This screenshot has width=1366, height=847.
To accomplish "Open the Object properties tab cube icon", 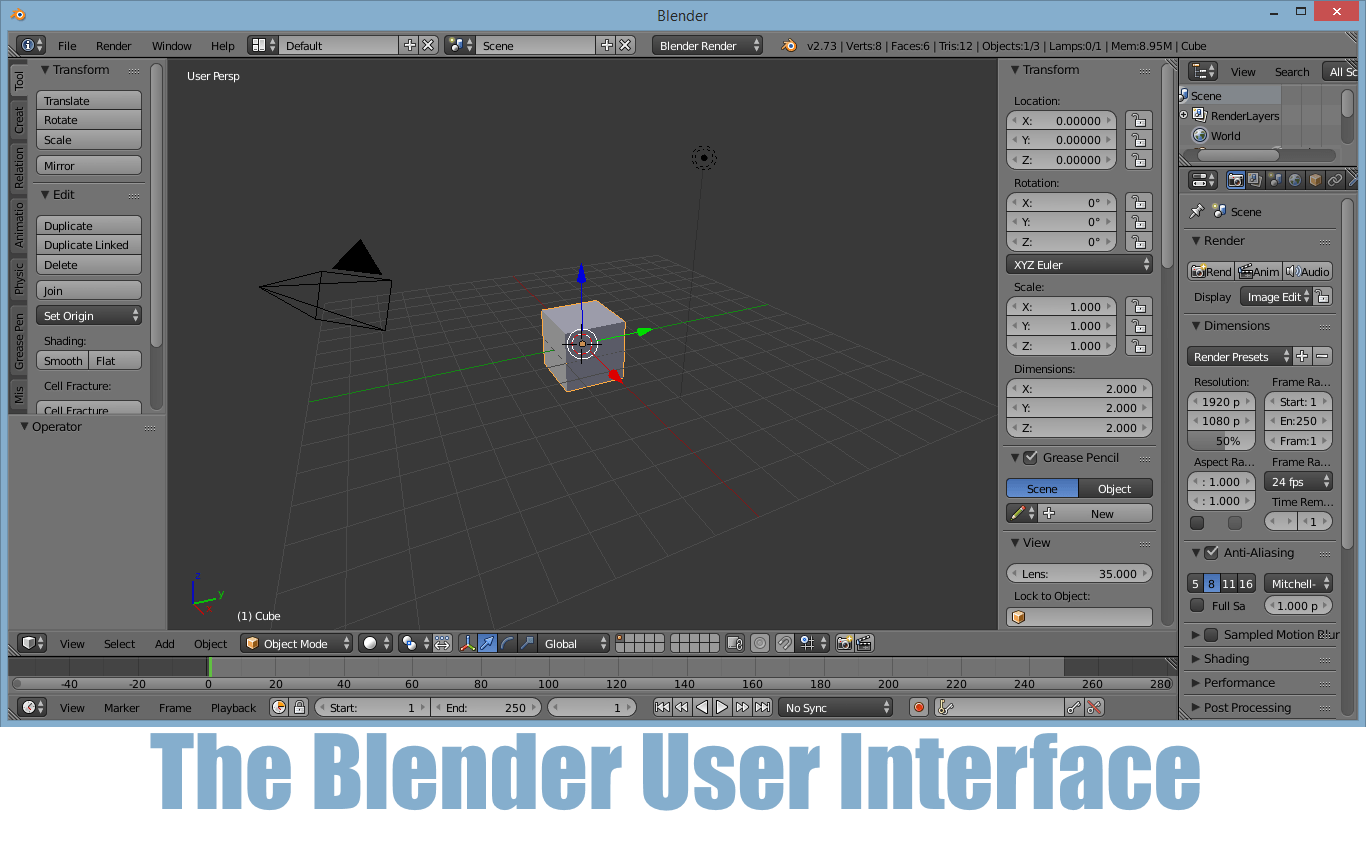I will click(x=1313, y=180).
